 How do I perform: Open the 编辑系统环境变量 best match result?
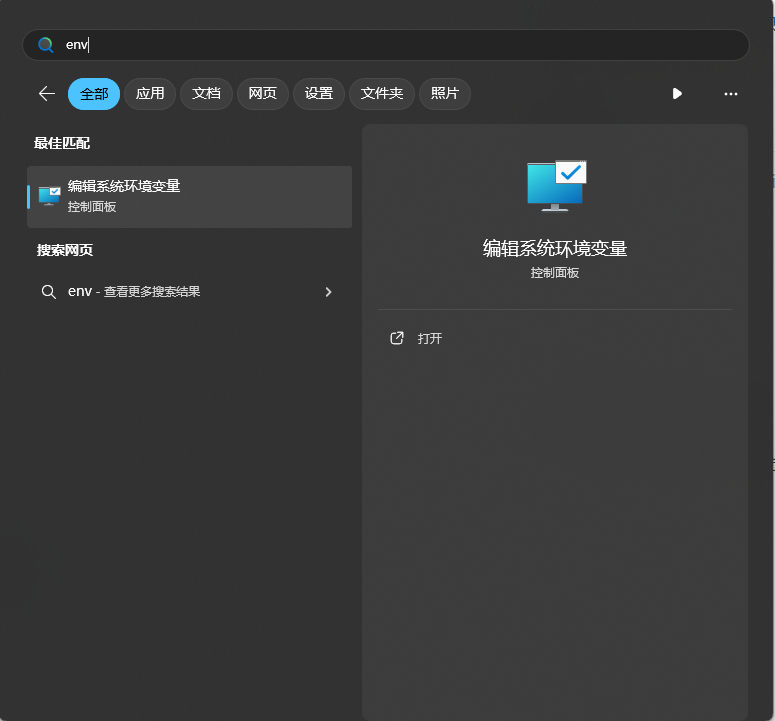click(190, 196)
